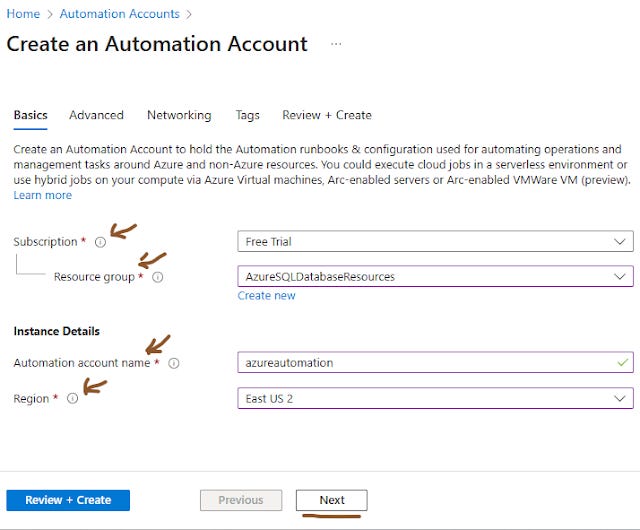Switch to the Tags tab
The height and width of the screenshot is (530, 640).
(247, 116)
